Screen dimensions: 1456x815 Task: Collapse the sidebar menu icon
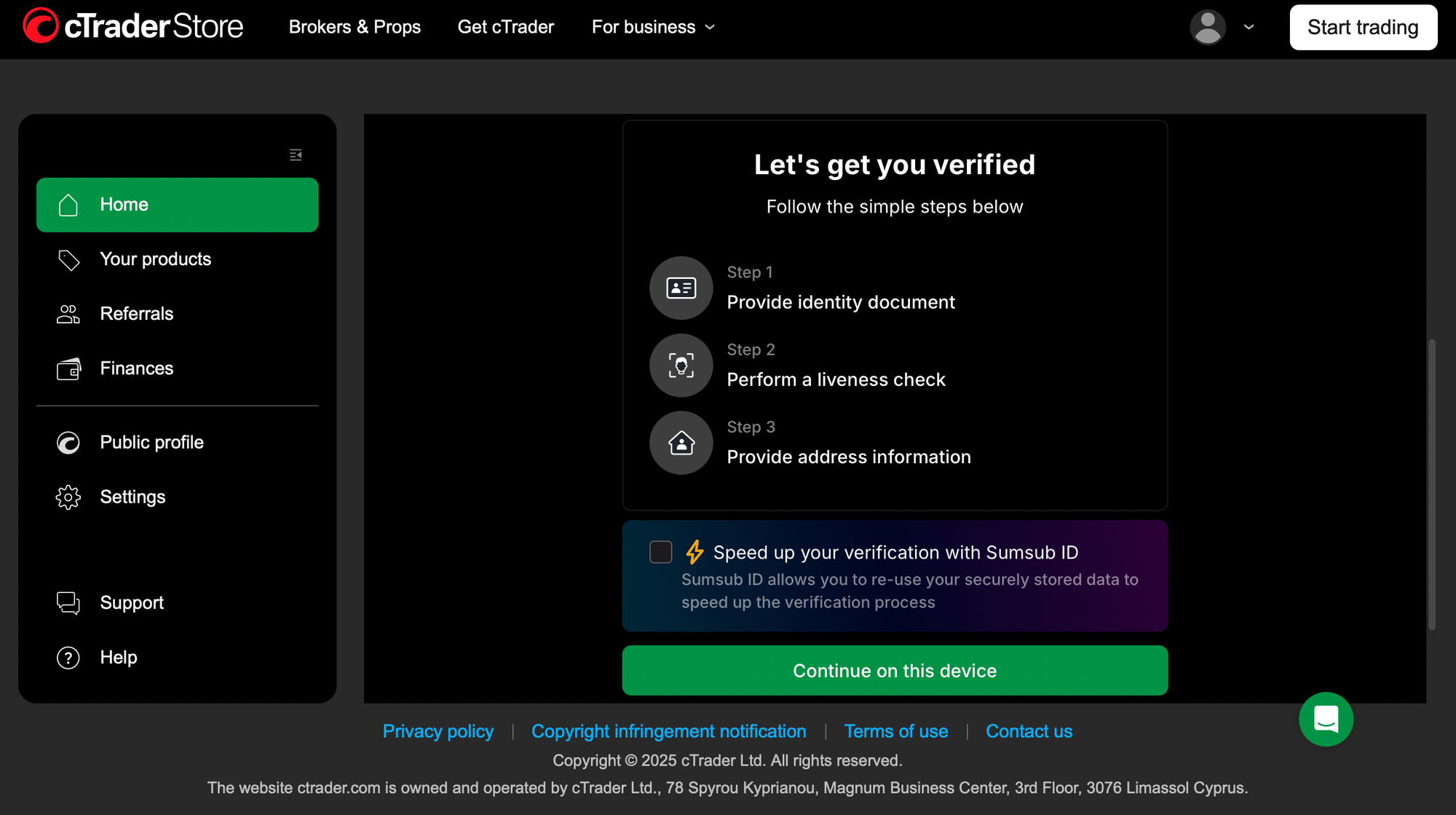point(296,155)
